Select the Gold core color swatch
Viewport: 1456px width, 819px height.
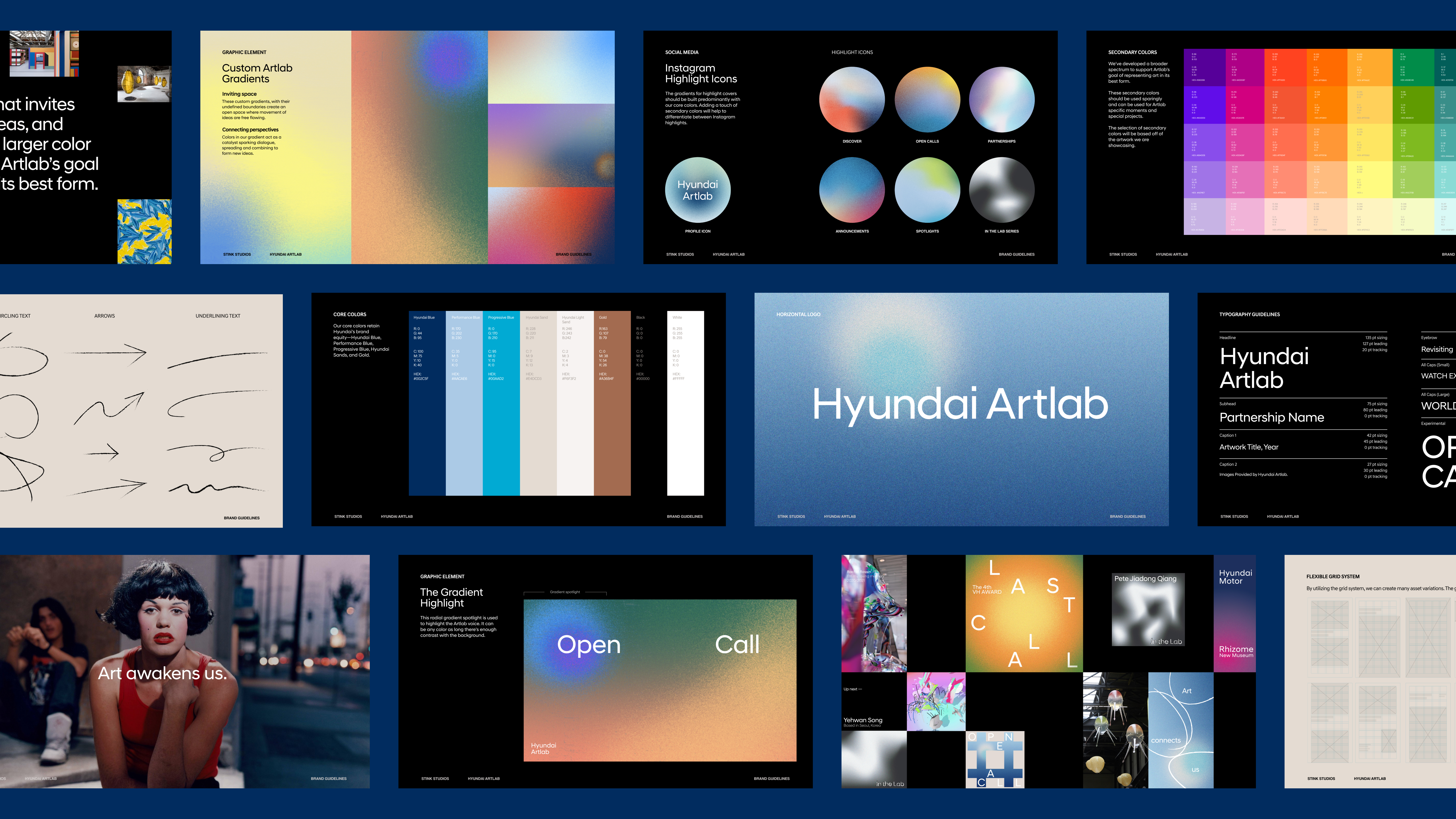(612, 430)
